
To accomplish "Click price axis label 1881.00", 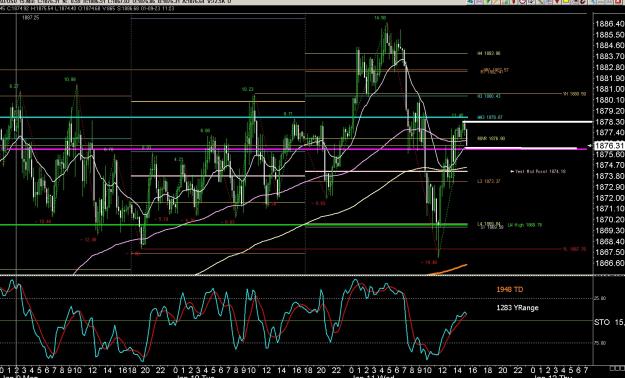I will point(609,89).
